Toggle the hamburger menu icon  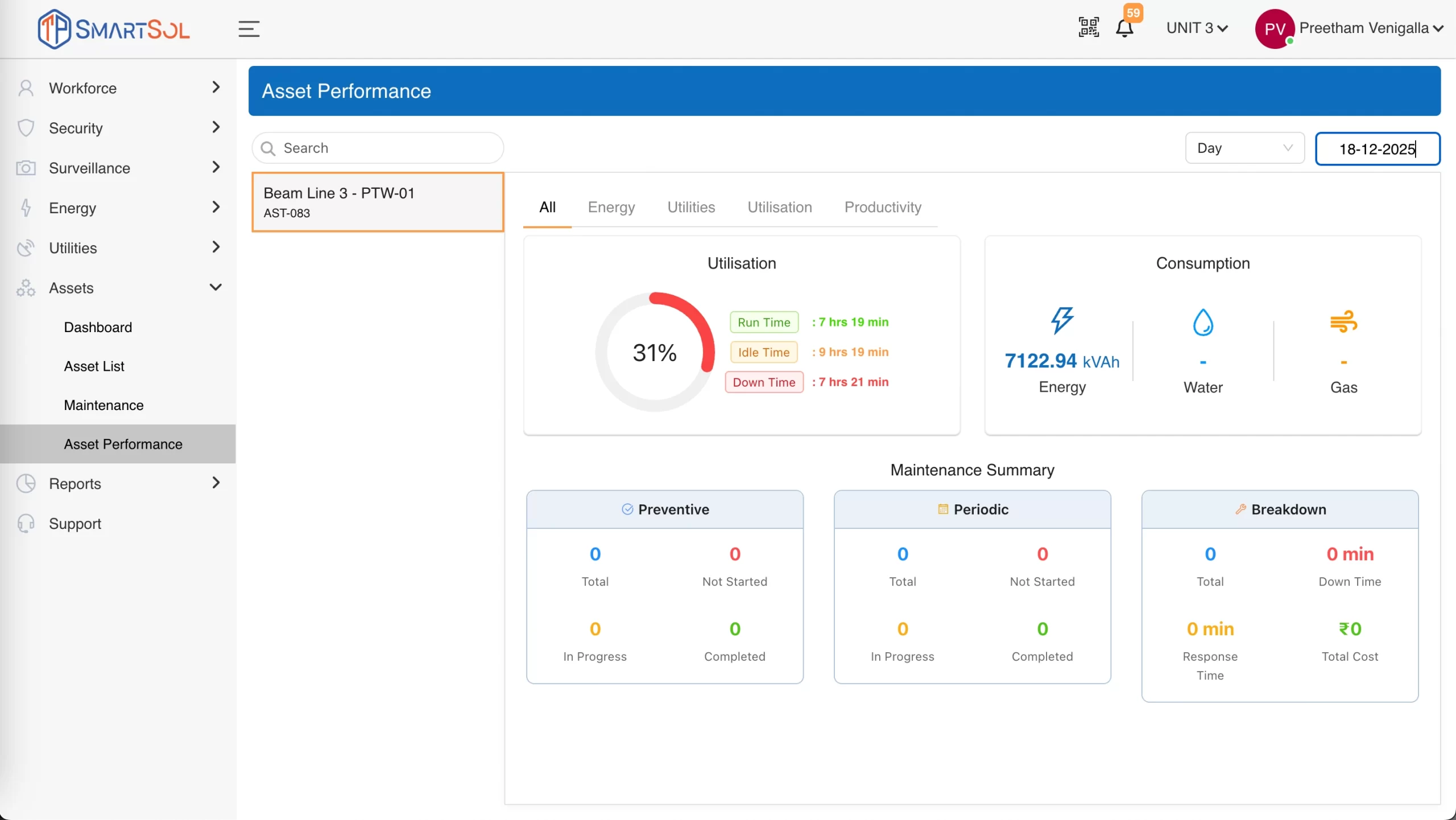click(x=249, y=29)
